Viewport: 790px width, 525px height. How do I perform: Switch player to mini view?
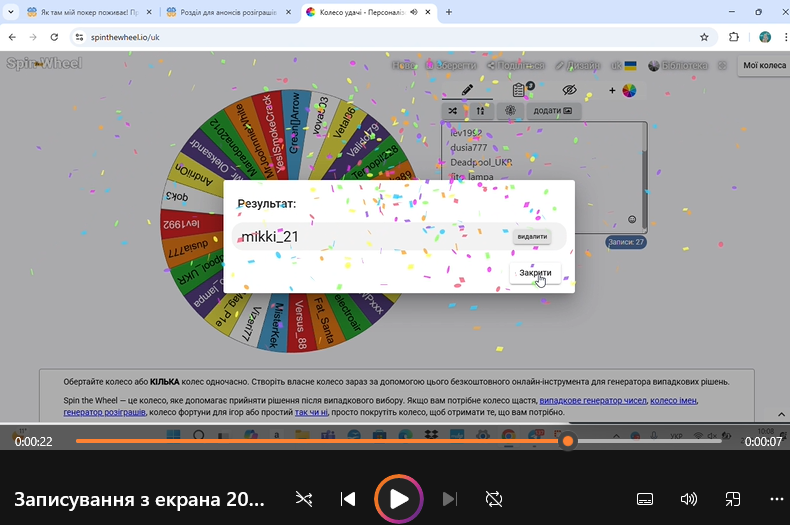(733, 499)
